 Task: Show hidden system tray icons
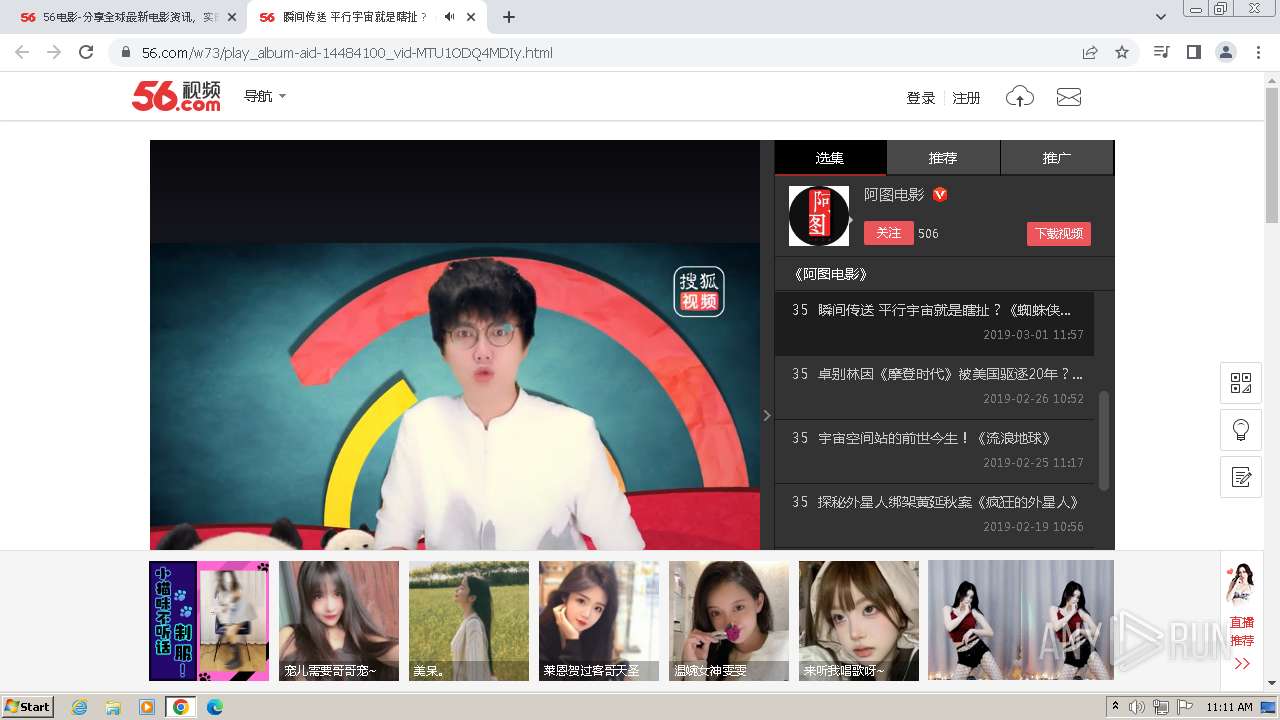click(1115, 707)
